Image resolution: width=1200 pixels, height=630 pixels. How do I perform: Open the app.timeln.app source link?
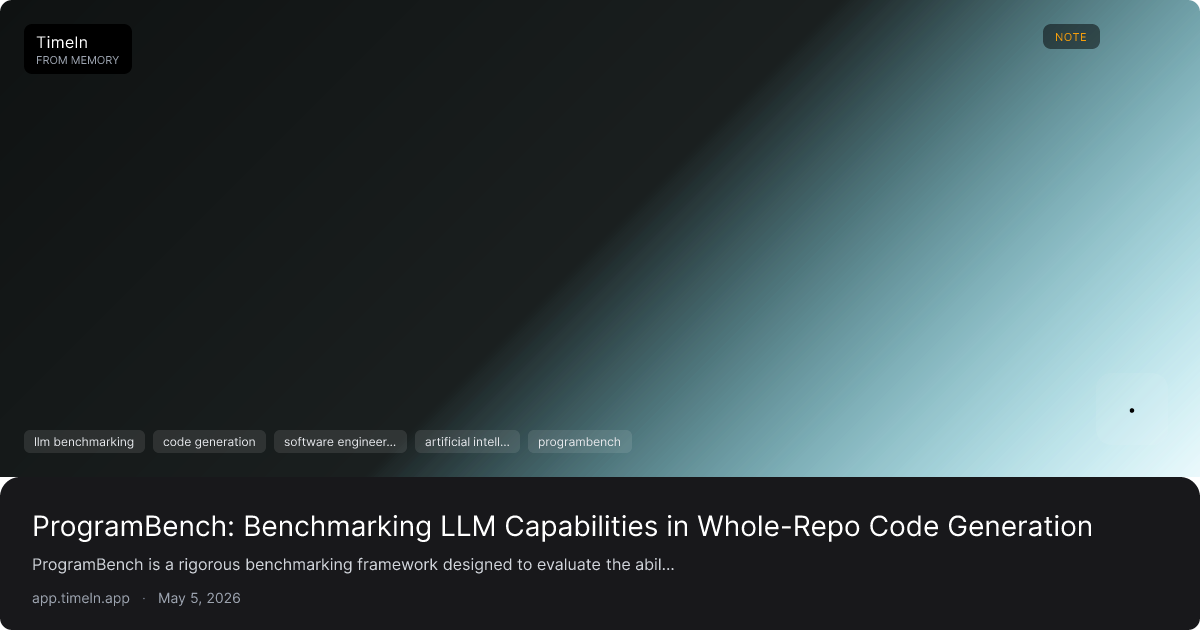(x=81, y=598)
